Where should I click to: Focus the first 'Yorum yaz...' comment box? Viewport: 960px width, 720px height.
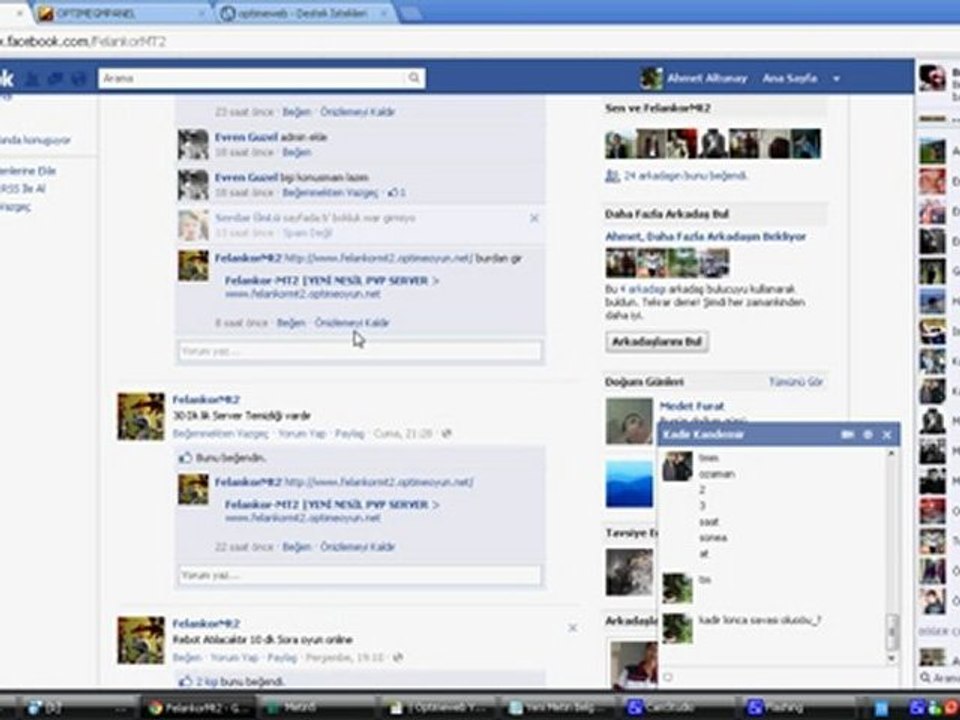360,351
